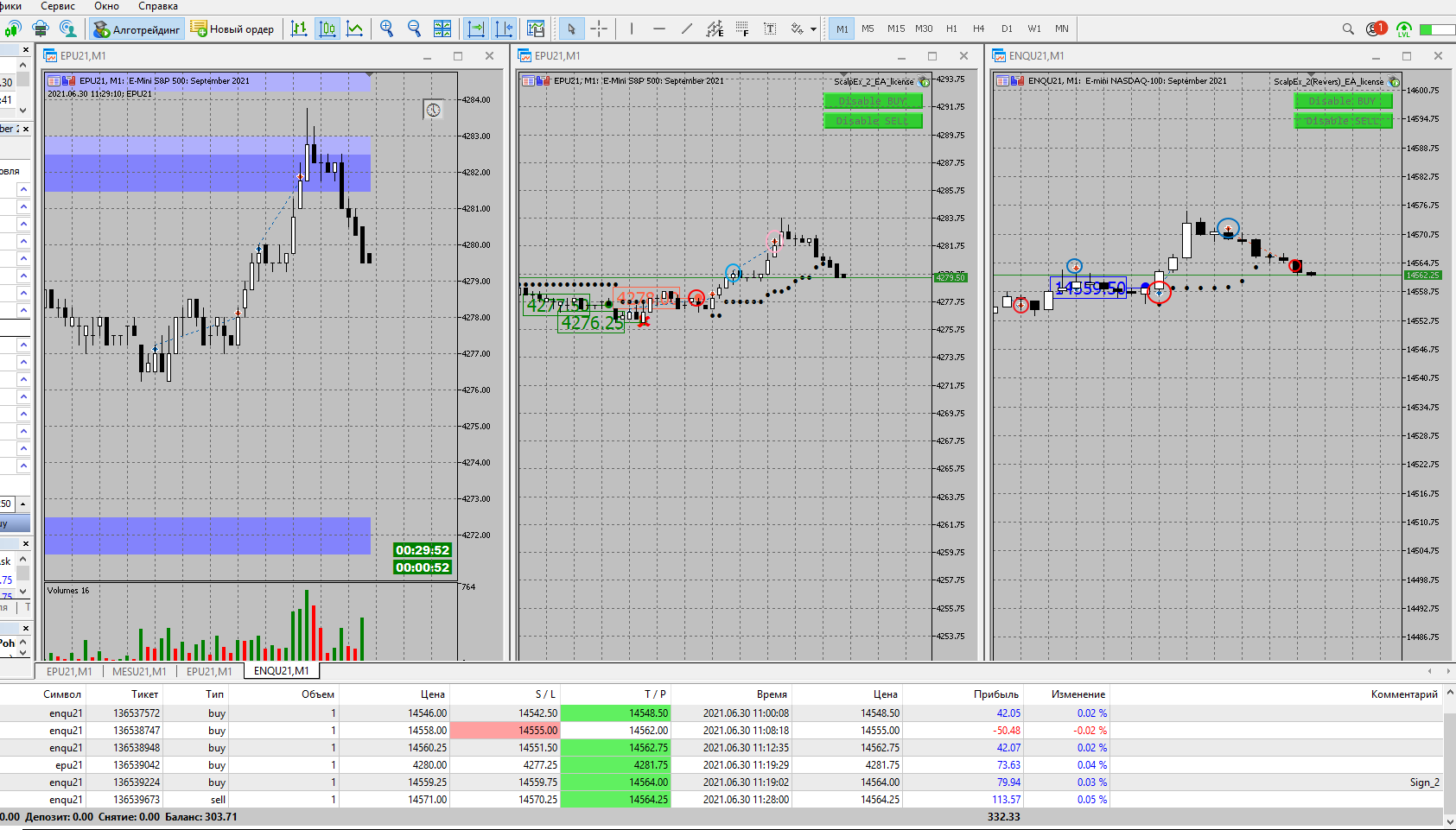Select M30 timeframe

point(924,29)
